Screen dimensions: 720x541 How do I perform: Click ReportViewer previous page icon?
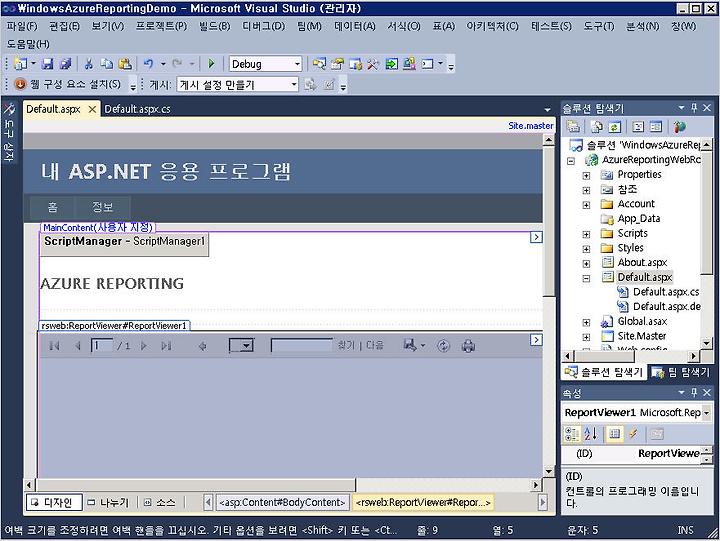(x=78, y=346)
